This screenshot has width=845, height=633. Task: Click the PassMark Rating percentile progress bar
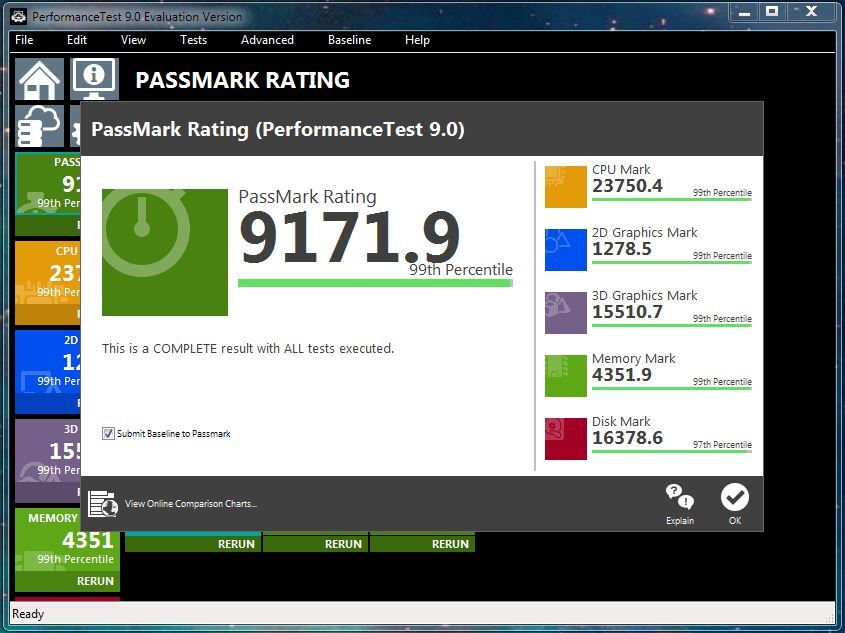[x=375, y=283]
